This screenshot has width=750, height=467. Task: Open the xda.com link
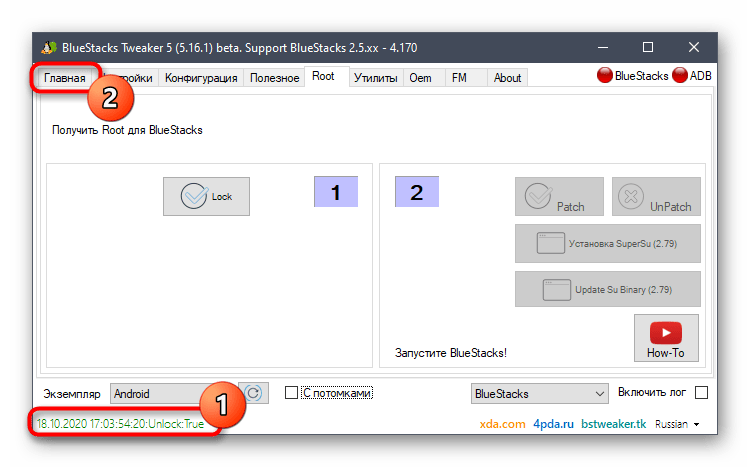[502, 424]
